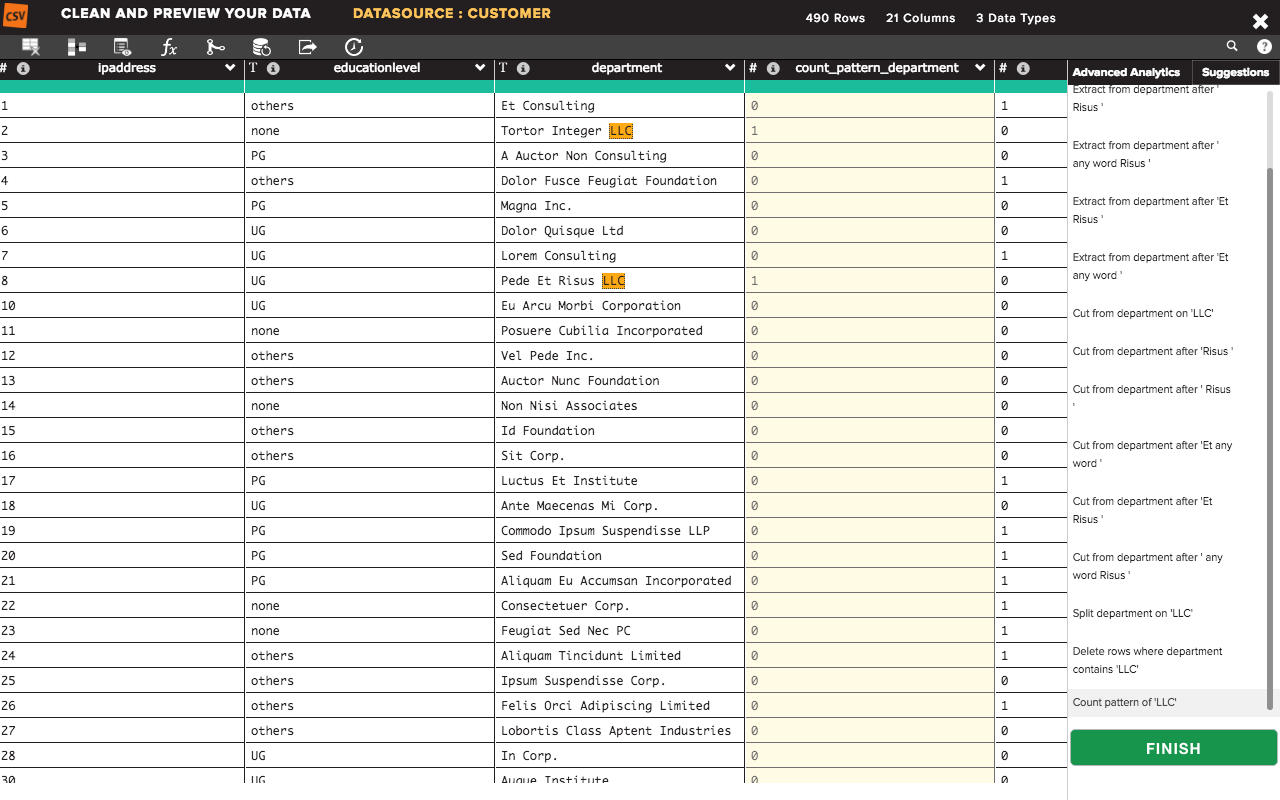Open the department column dropdown

coord(730,68)
